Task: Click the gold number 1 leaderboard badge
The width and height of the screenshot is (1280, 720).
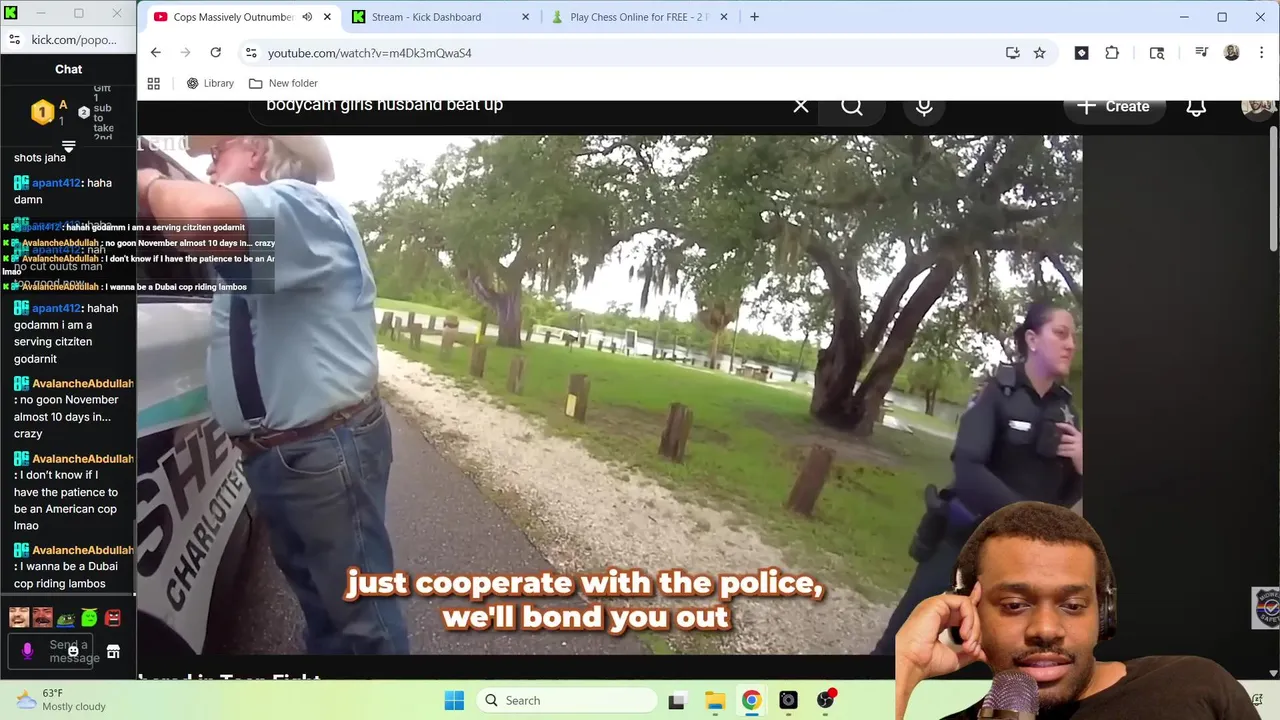Action: click(x=42, y=113)
